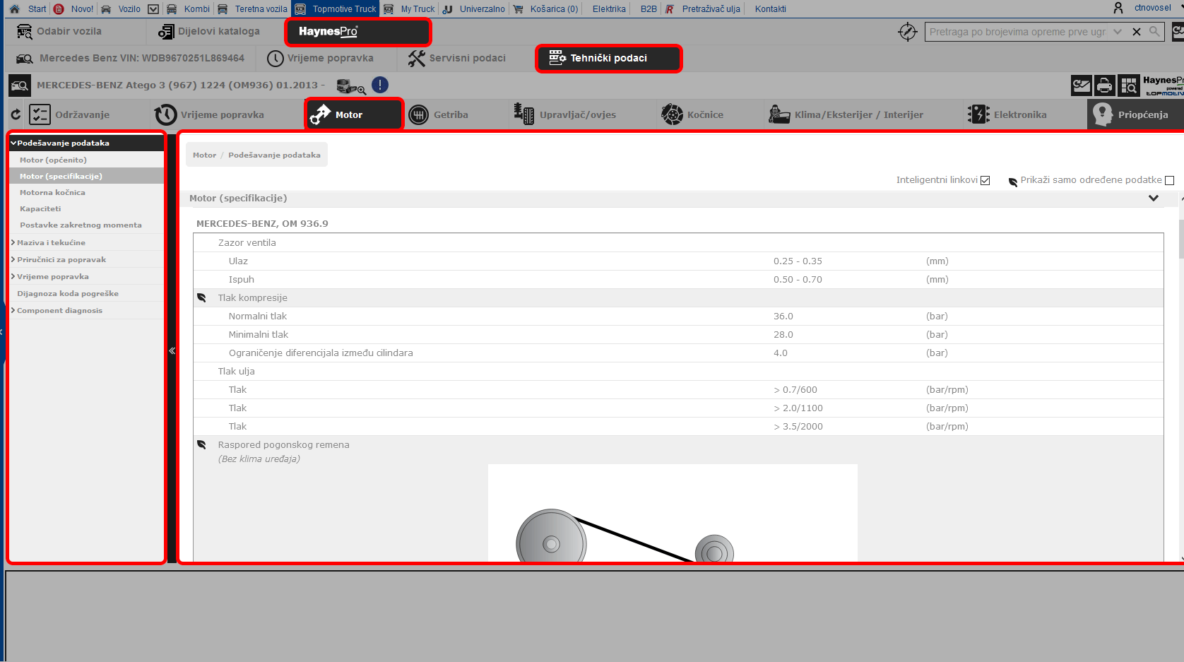Screen dimensions: 1184x662
Task: Expand Vrijeme popravka sidebar node
Action: 13,276
